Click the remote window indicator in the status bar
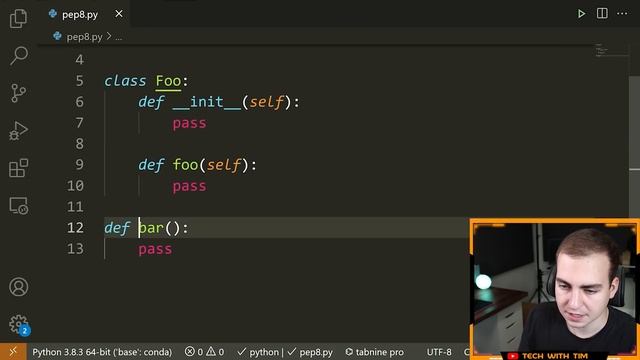640x360 pixels. coord(13,351)
